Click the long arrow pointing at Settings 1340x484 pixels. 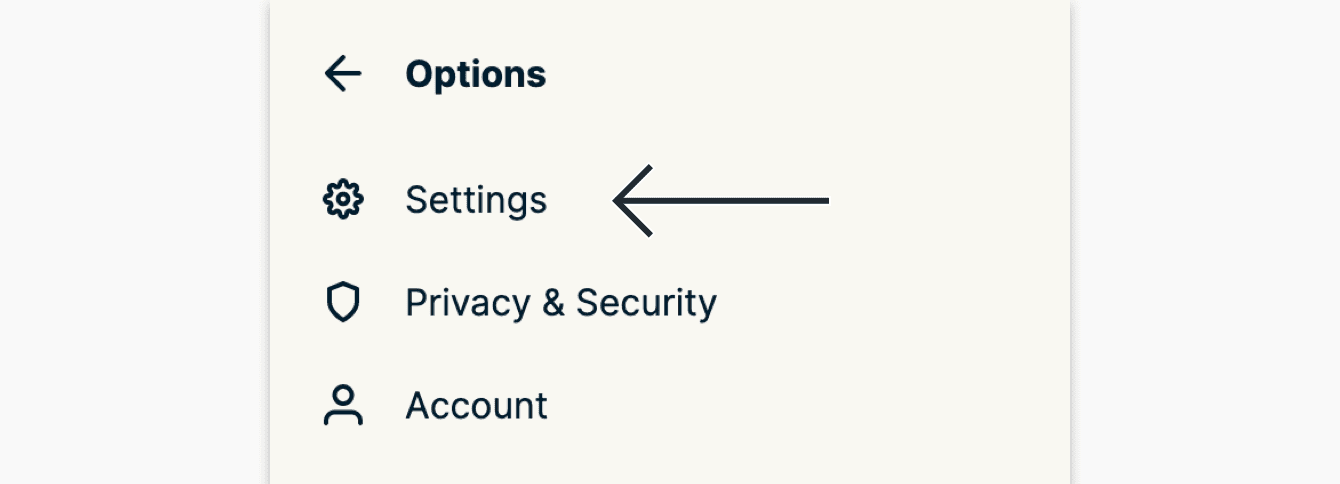[x=721, y=201]
